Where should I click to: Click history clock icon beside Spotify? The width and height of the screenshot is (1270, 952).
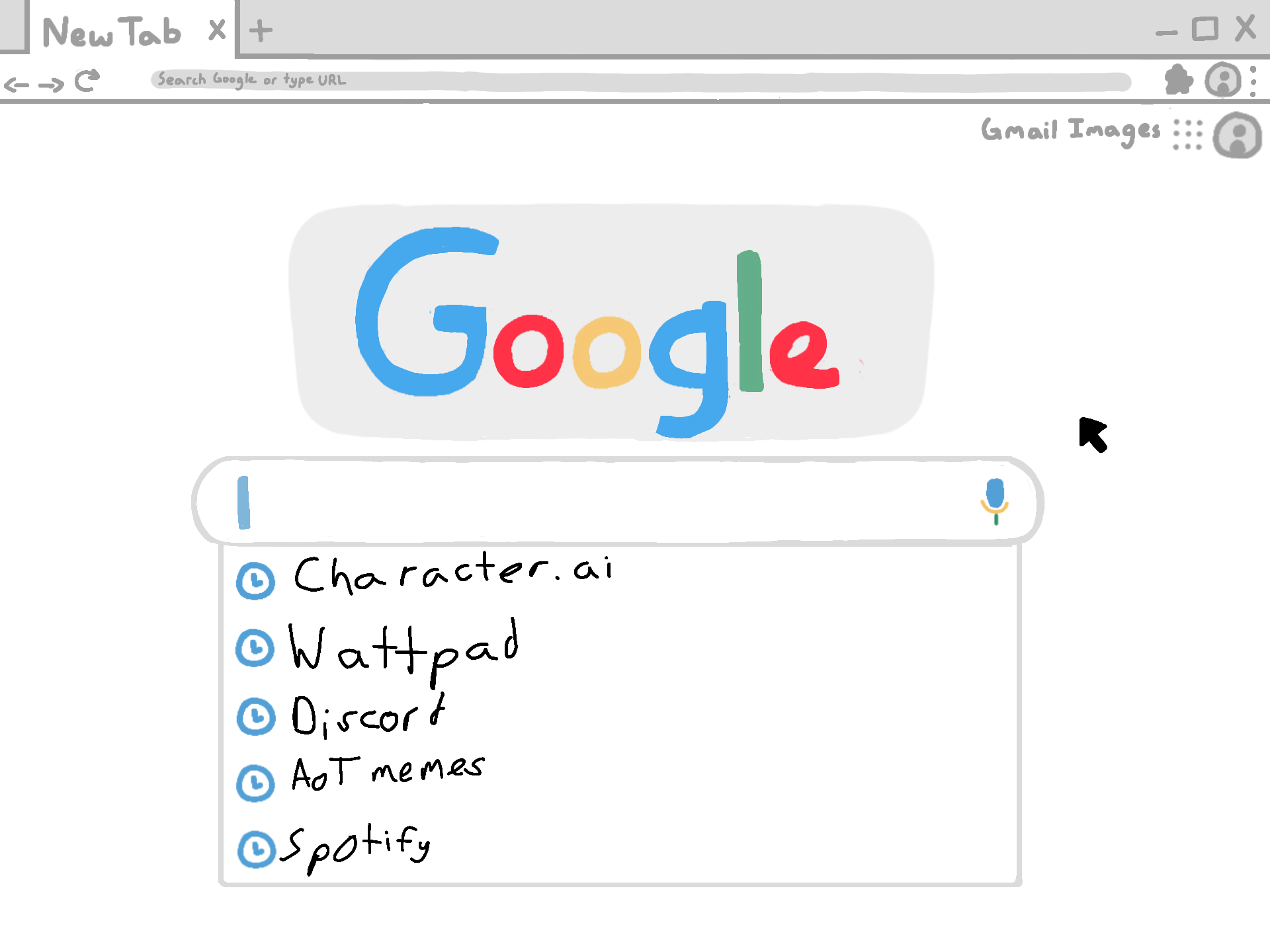(x=256, y=850)
